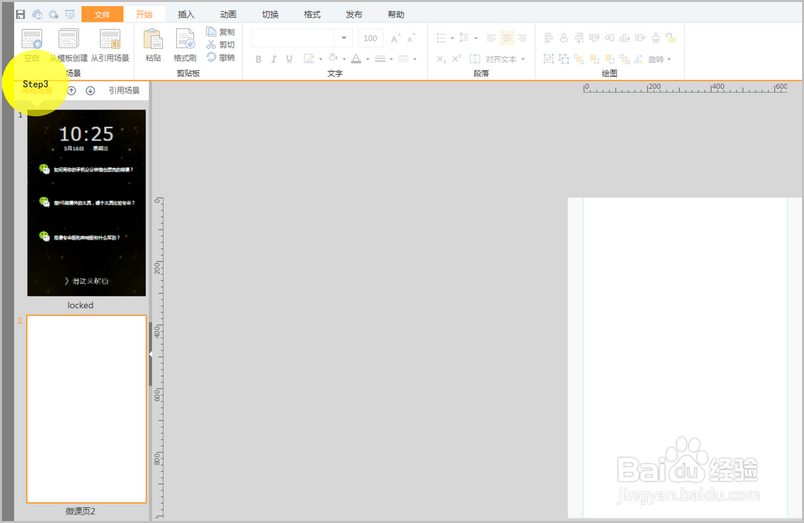Select the locked scene thumbnail

(x=87, y=203)
